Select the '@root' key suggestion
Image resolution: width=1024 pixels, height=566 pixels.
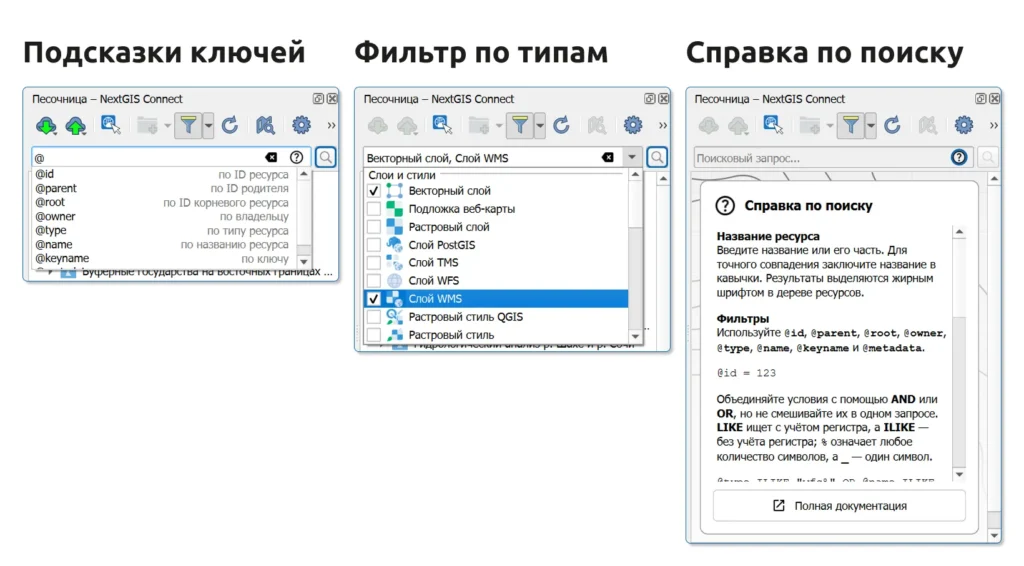(x=164, y=202)
